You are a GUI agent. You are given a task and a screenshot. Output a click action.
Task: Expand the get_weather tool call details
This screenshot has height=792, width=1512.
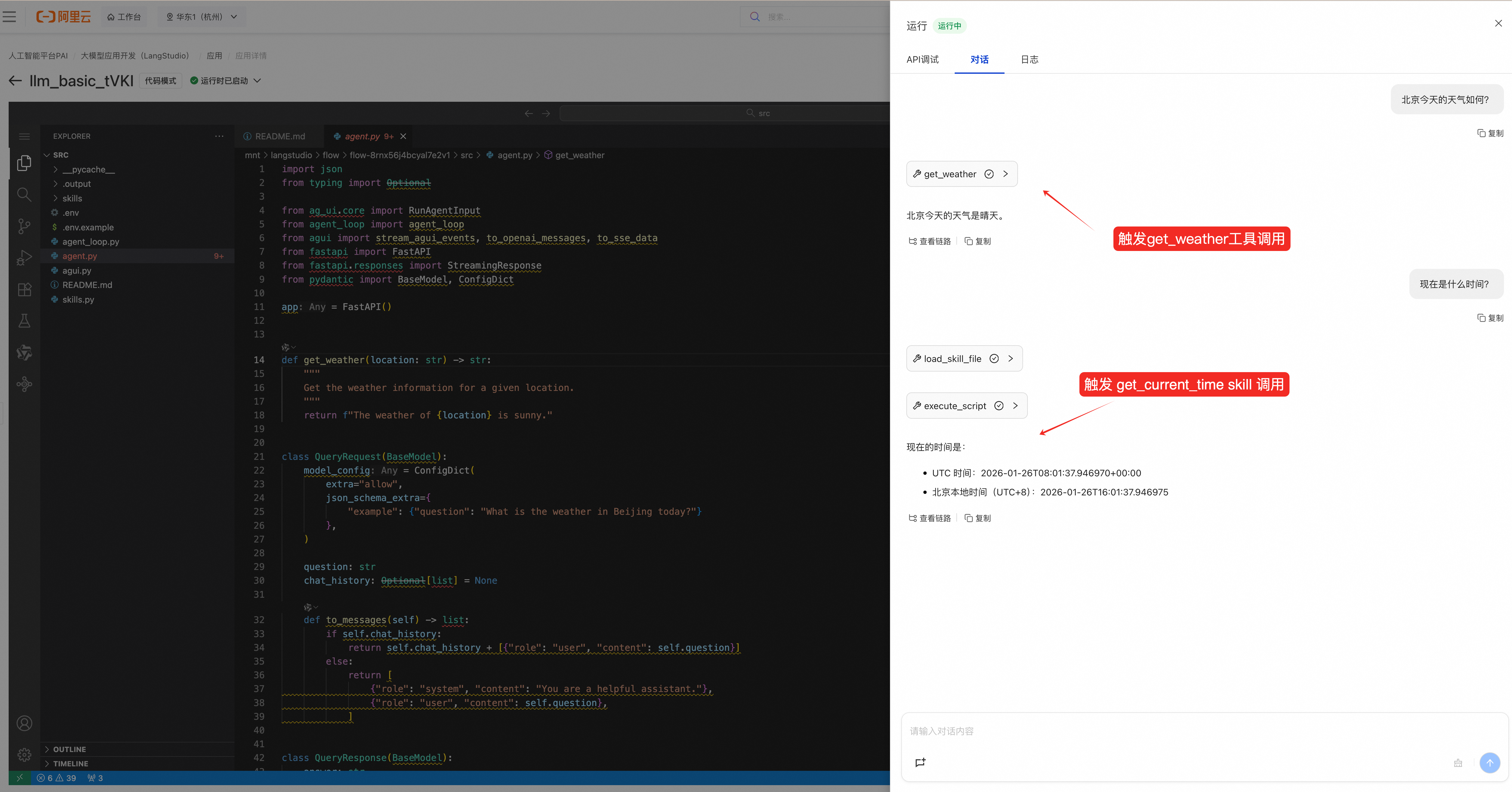[x=1005, y=174]
